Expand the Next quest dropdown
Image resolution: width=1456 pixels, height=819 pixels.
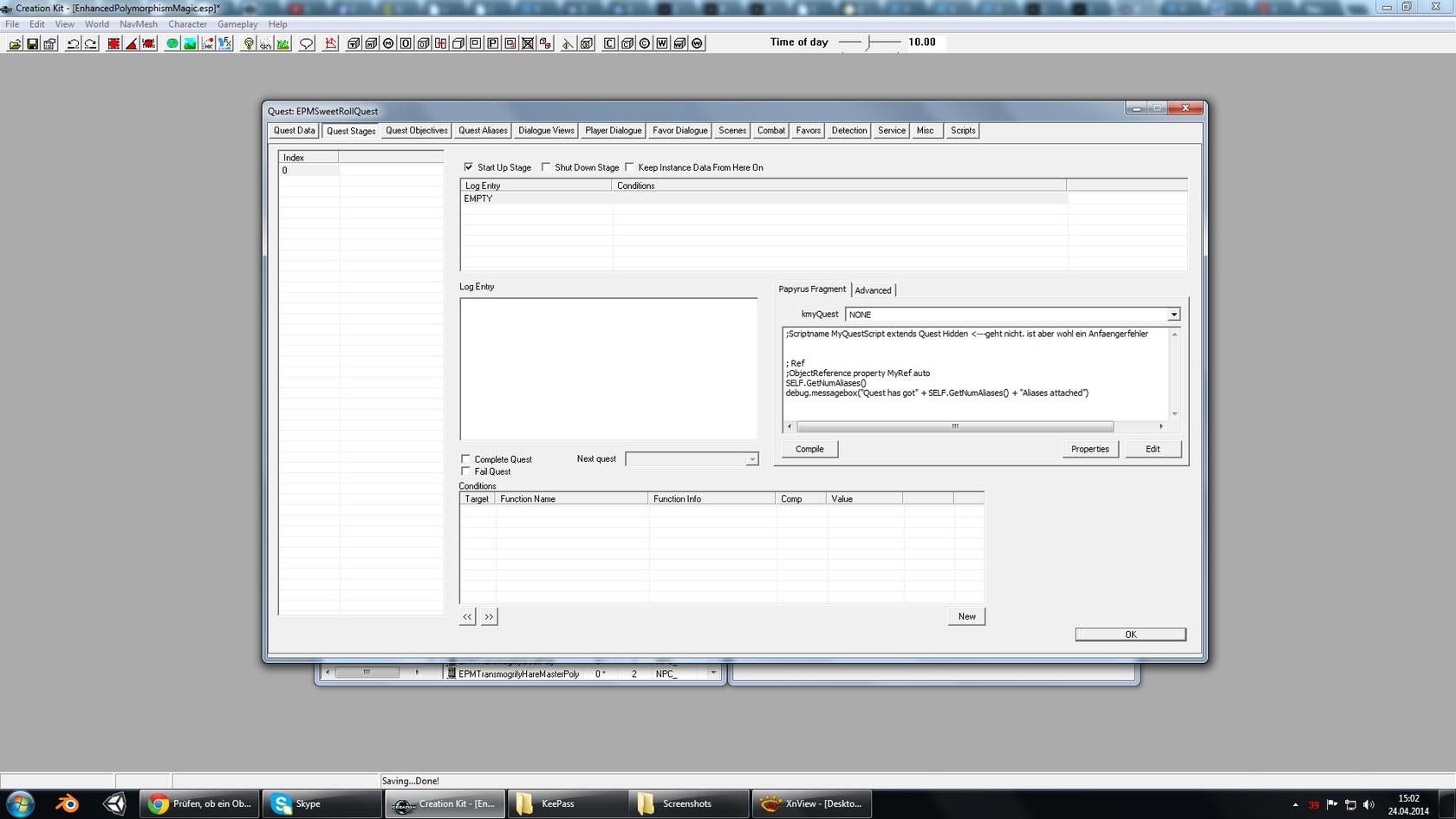751,459
